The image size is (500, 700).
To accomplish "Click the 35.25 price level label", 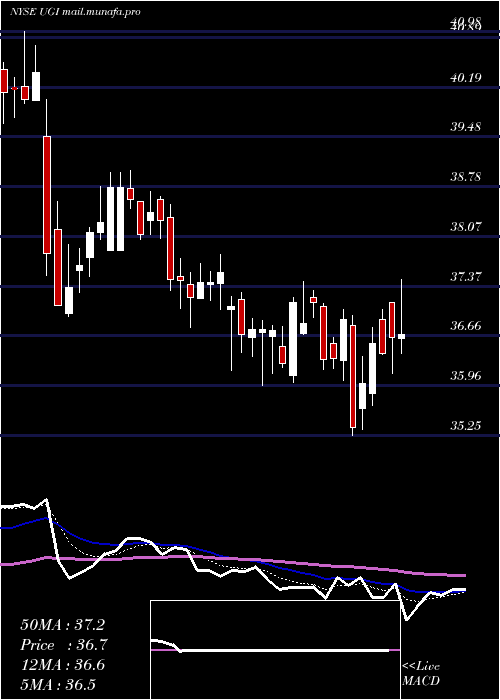I will pyautogui.click(x=466, y=426).
